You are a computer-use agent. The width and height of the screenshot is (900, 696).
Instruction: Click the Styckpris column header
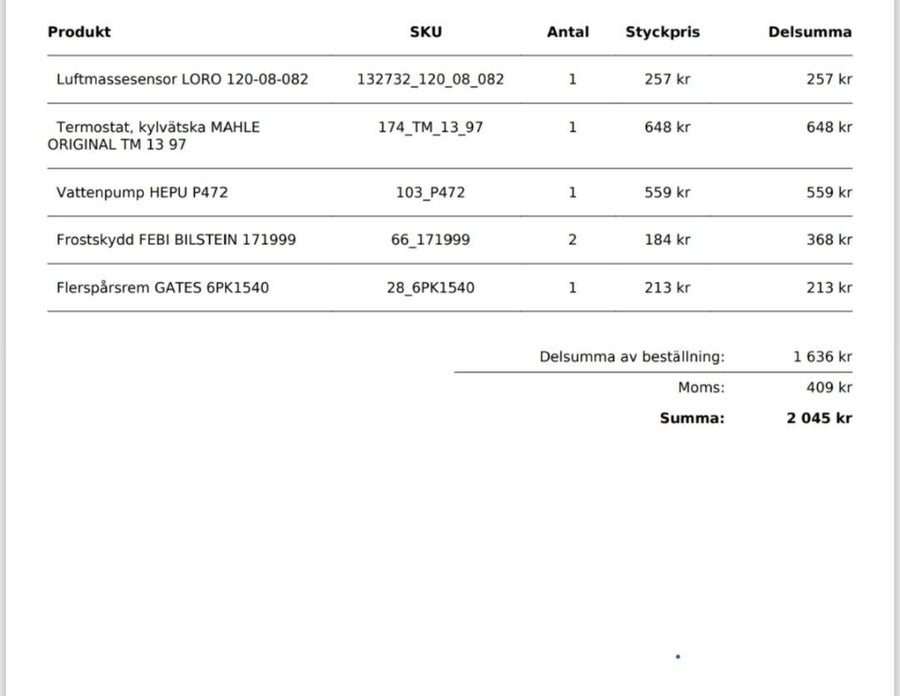pyautogui.click(x=662, y=32)
